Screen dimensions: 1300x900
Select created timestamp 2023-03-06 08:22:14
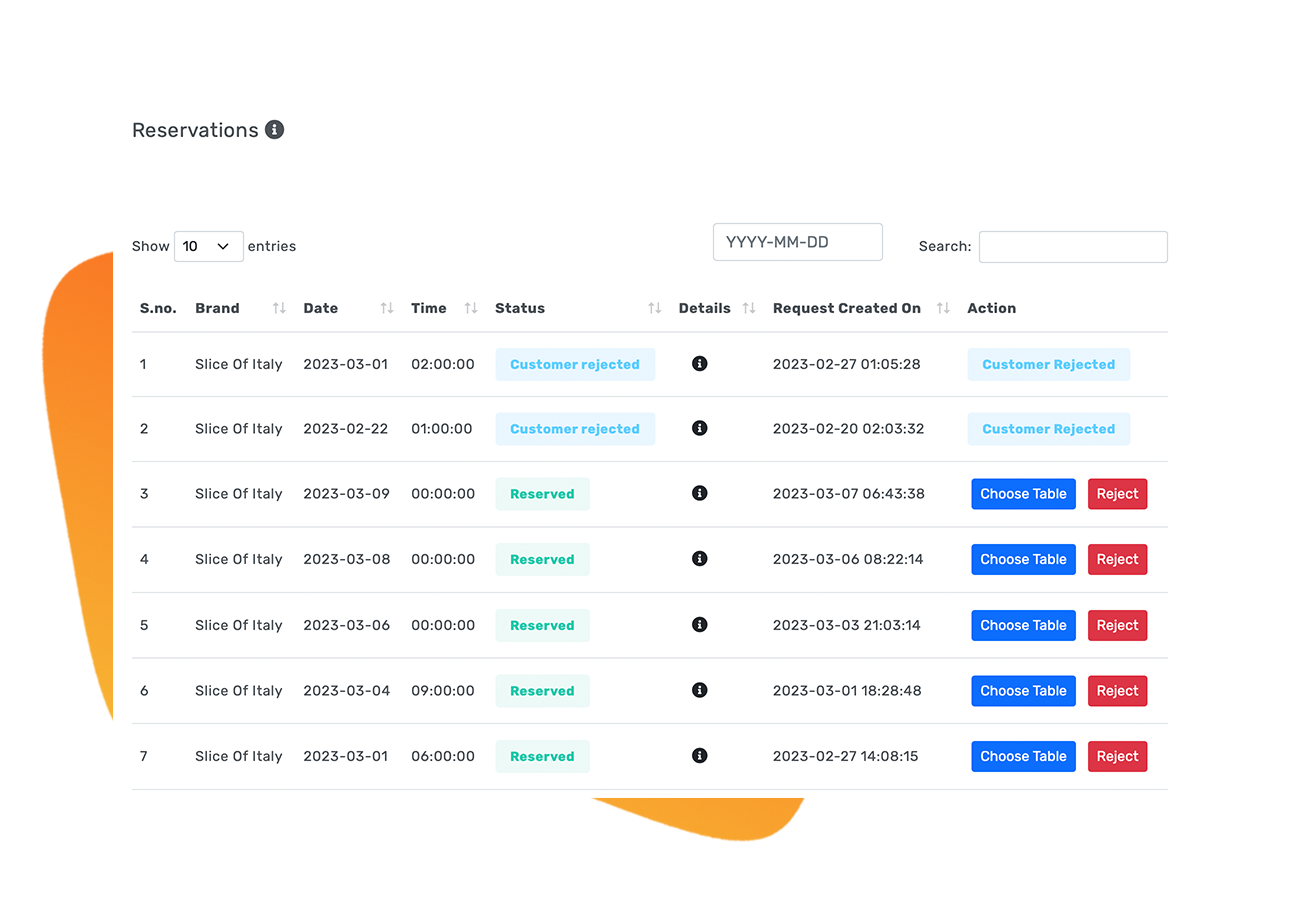pos(848,559)
